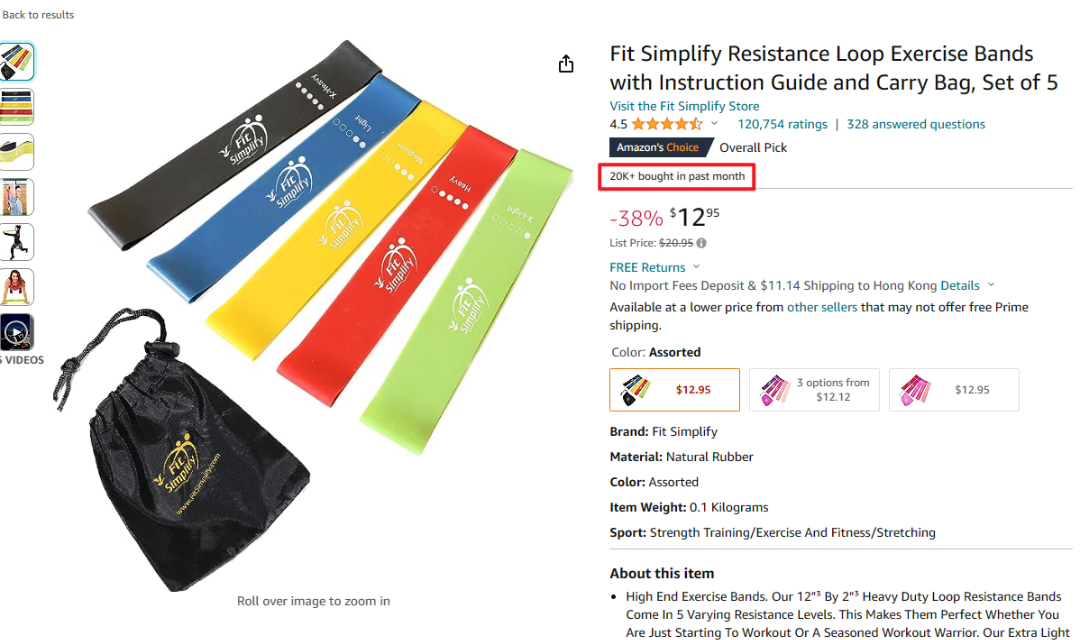Choose the "3 options from $12.12" color swatch

coord(814,390)
